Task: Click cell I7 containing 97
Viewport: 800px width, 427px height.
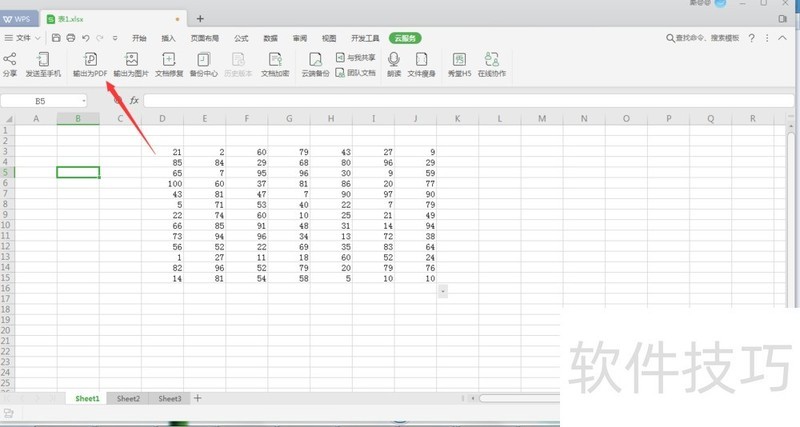Action: pos(373,194)
